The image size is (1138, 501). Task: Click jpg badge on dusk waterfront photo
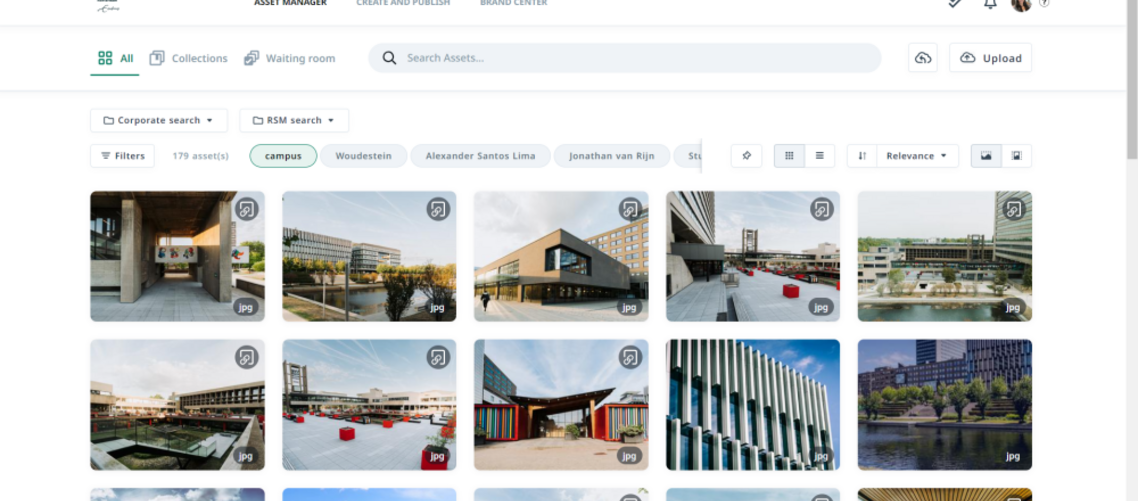(x=1013, y=455)
